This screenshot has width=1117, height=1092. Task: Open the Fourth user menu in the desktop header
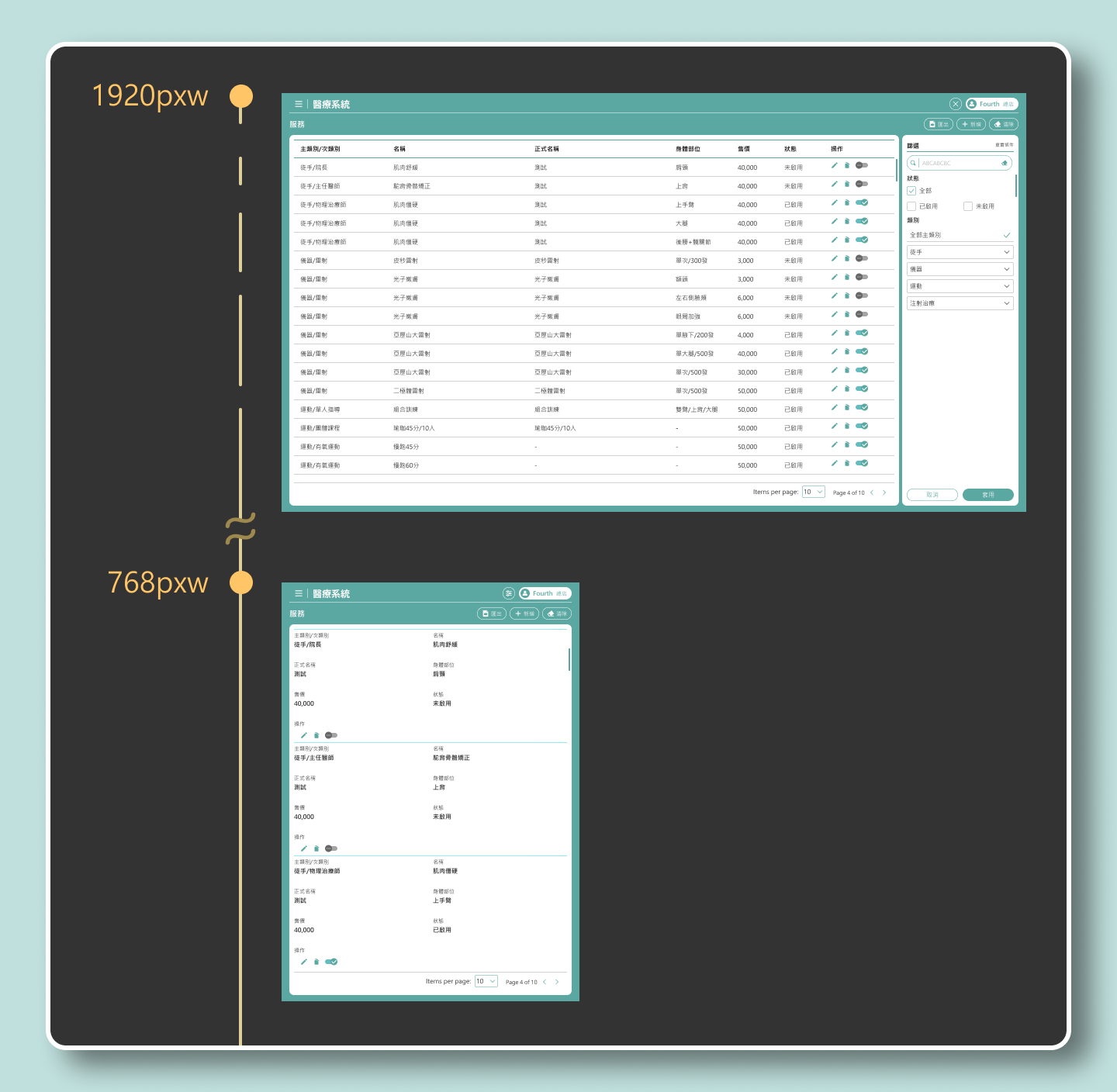pyautogui.click(x=991, y=104)
